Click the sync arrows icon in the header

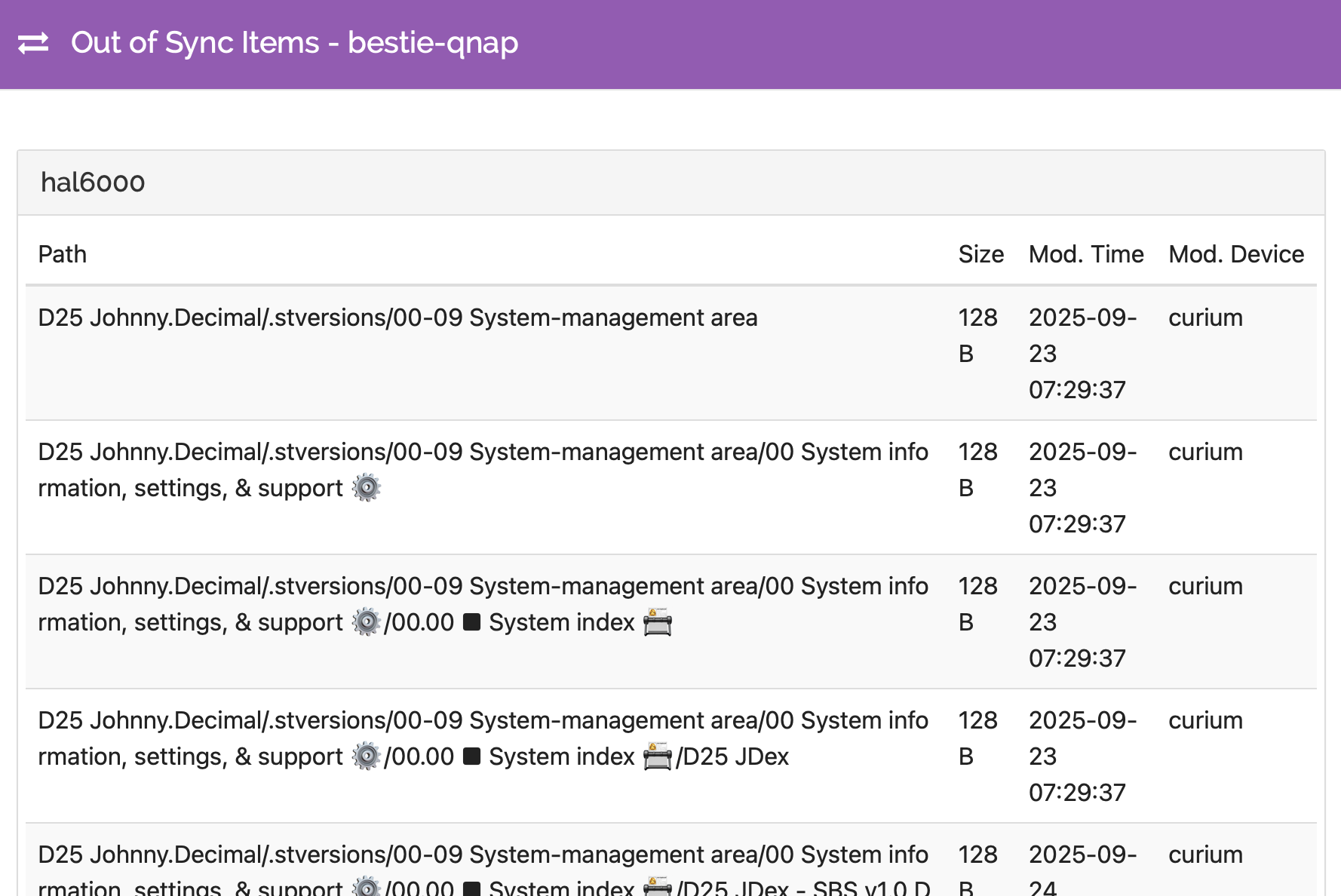[x=33, y=43]
